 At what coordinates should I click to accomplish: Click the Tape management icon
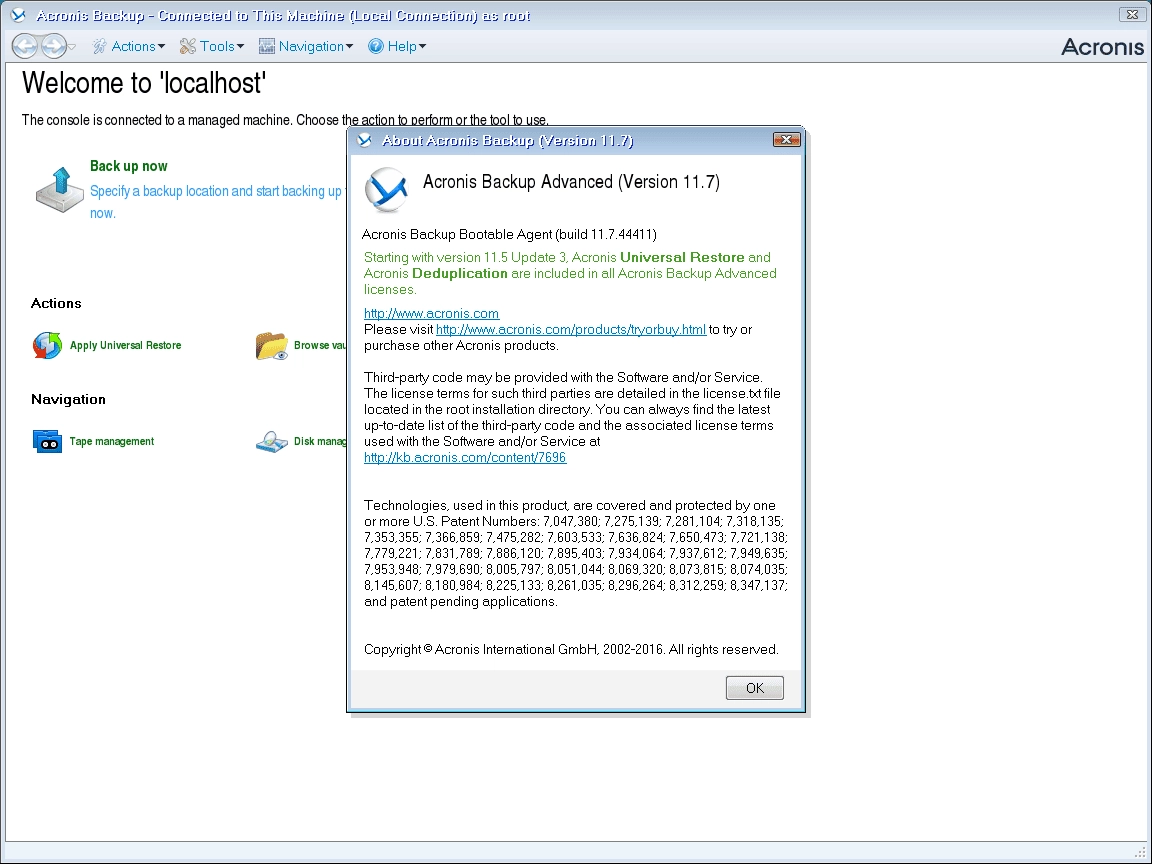(47, 442)
